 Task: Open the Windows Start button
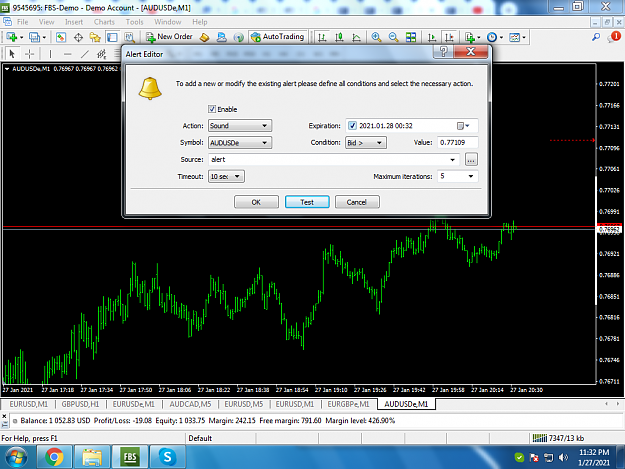pos(16,457)
